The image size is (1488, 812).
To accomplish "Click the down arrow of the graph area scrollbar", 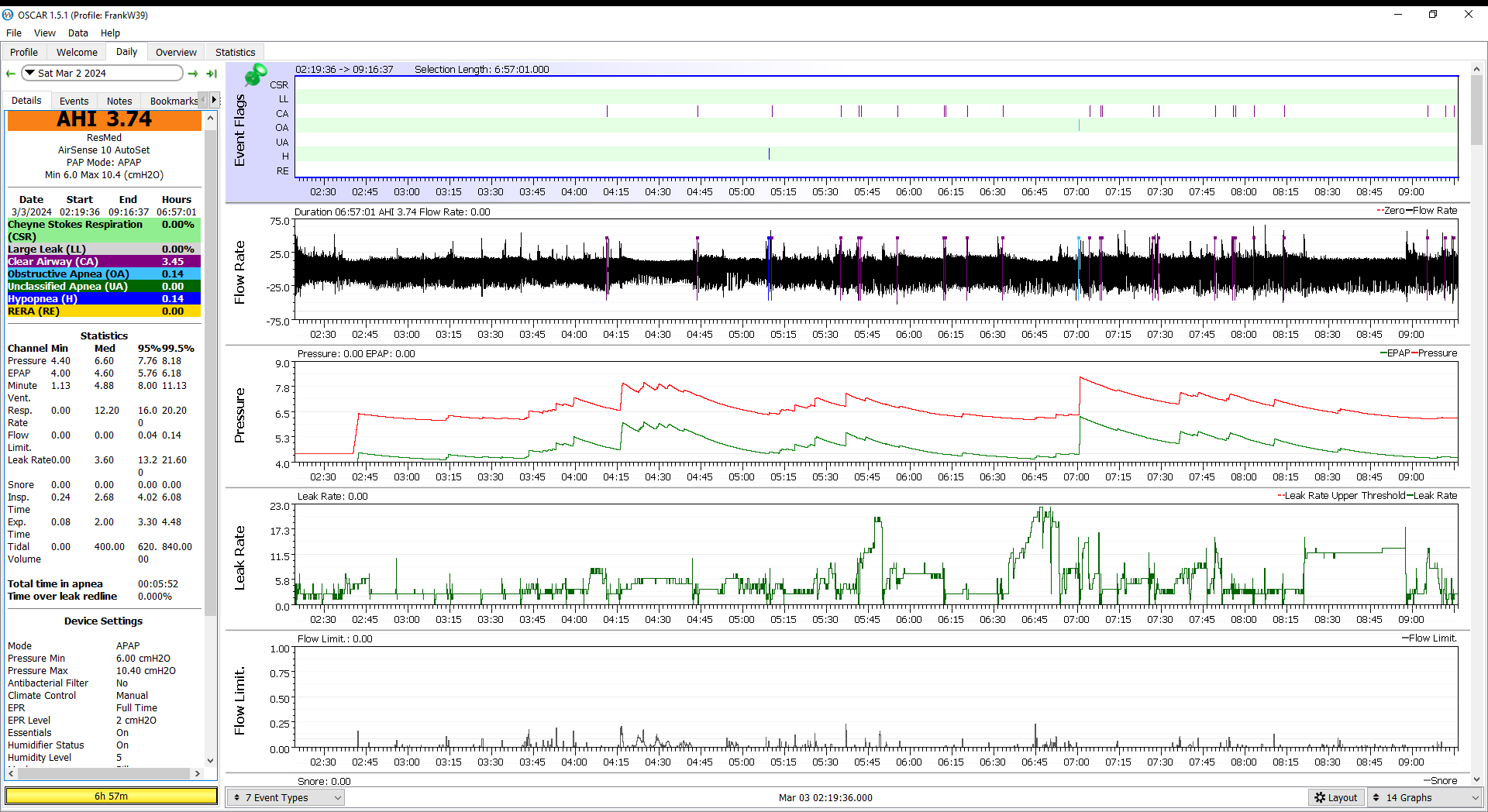I will (1476, 779).
